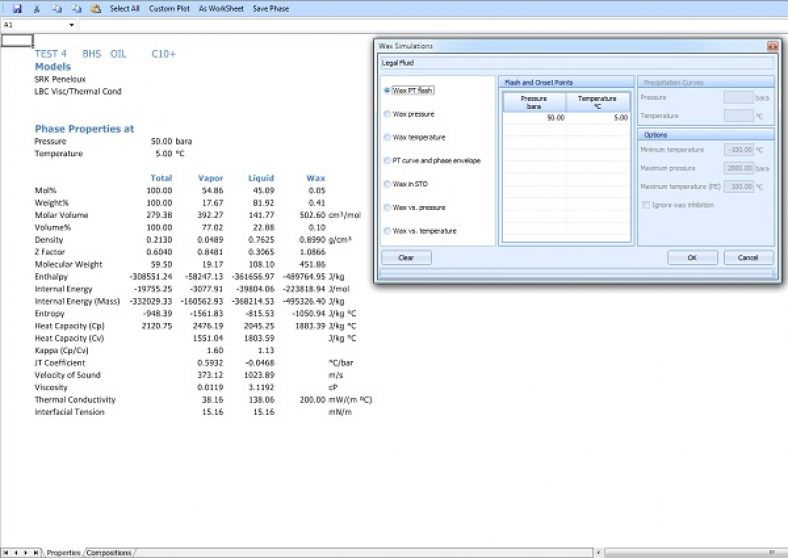This screenshot has height=558, width=788.
Task: Click the Cut scissors icon
Action: [x=36, y=8]
